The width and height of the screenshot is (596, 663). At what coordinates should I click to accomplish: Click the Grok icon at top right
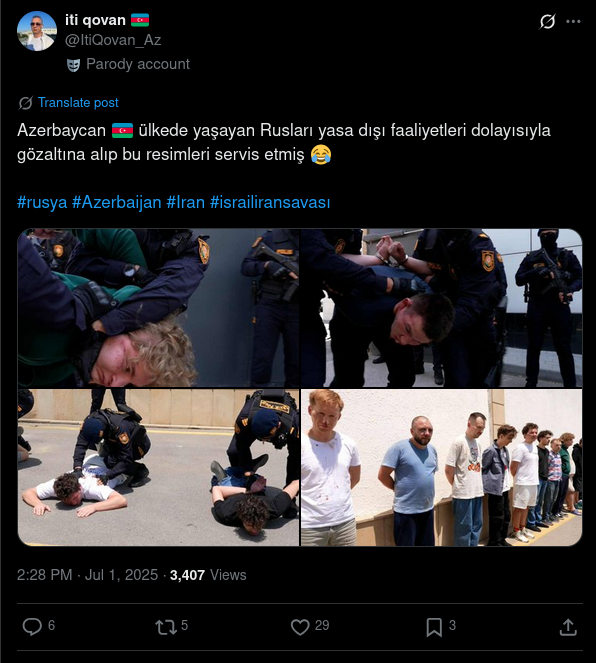[x=547, y=21]
